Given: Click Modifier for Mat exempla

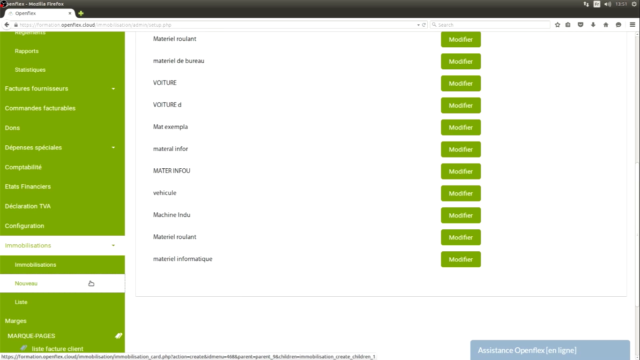Looking at the screenshot, I should 460,128.
